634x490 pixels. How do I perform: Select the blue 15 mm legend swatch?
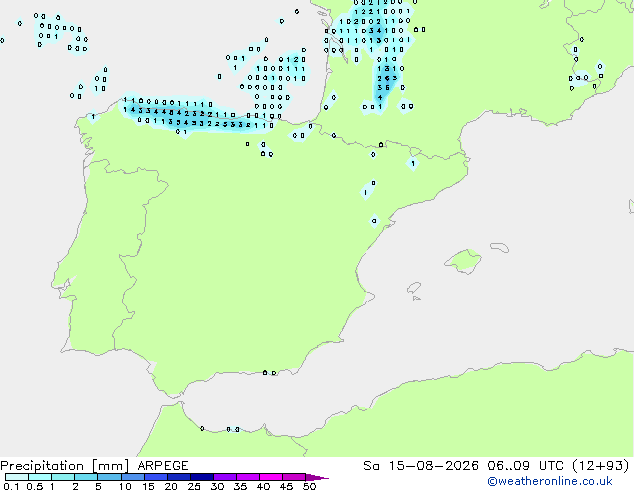(156, 477)
